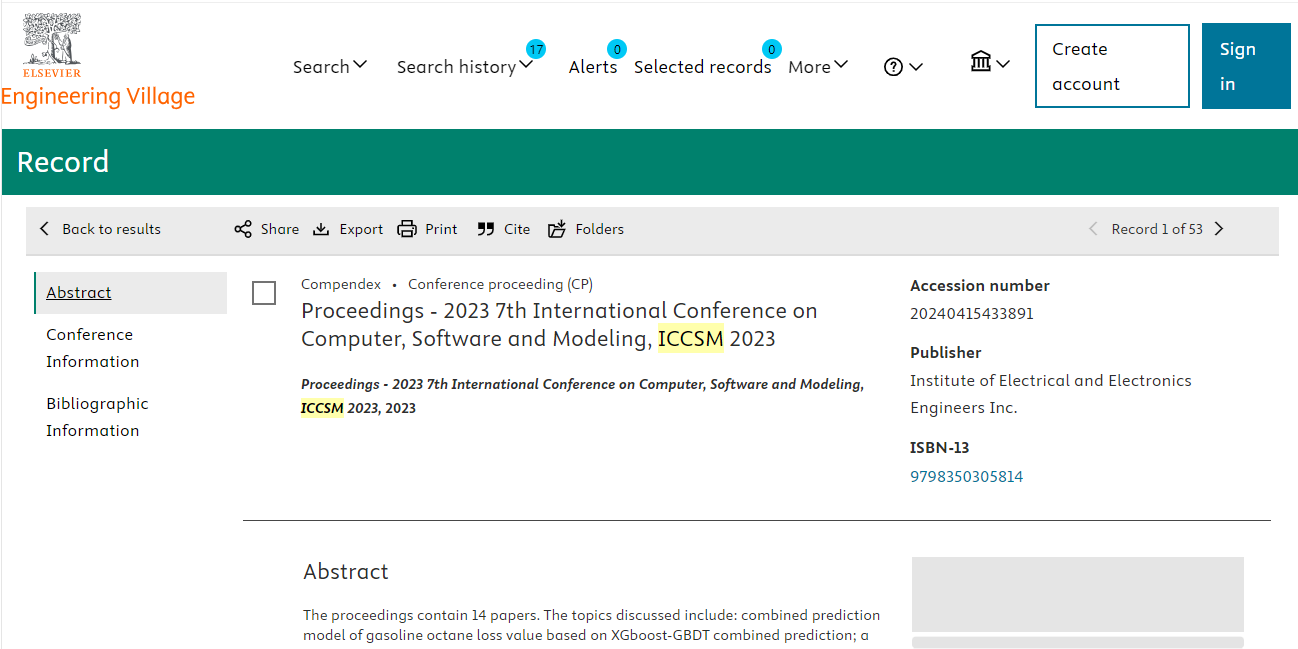Click the Share icon
The image size is (1298, 649).
point(243,229)
